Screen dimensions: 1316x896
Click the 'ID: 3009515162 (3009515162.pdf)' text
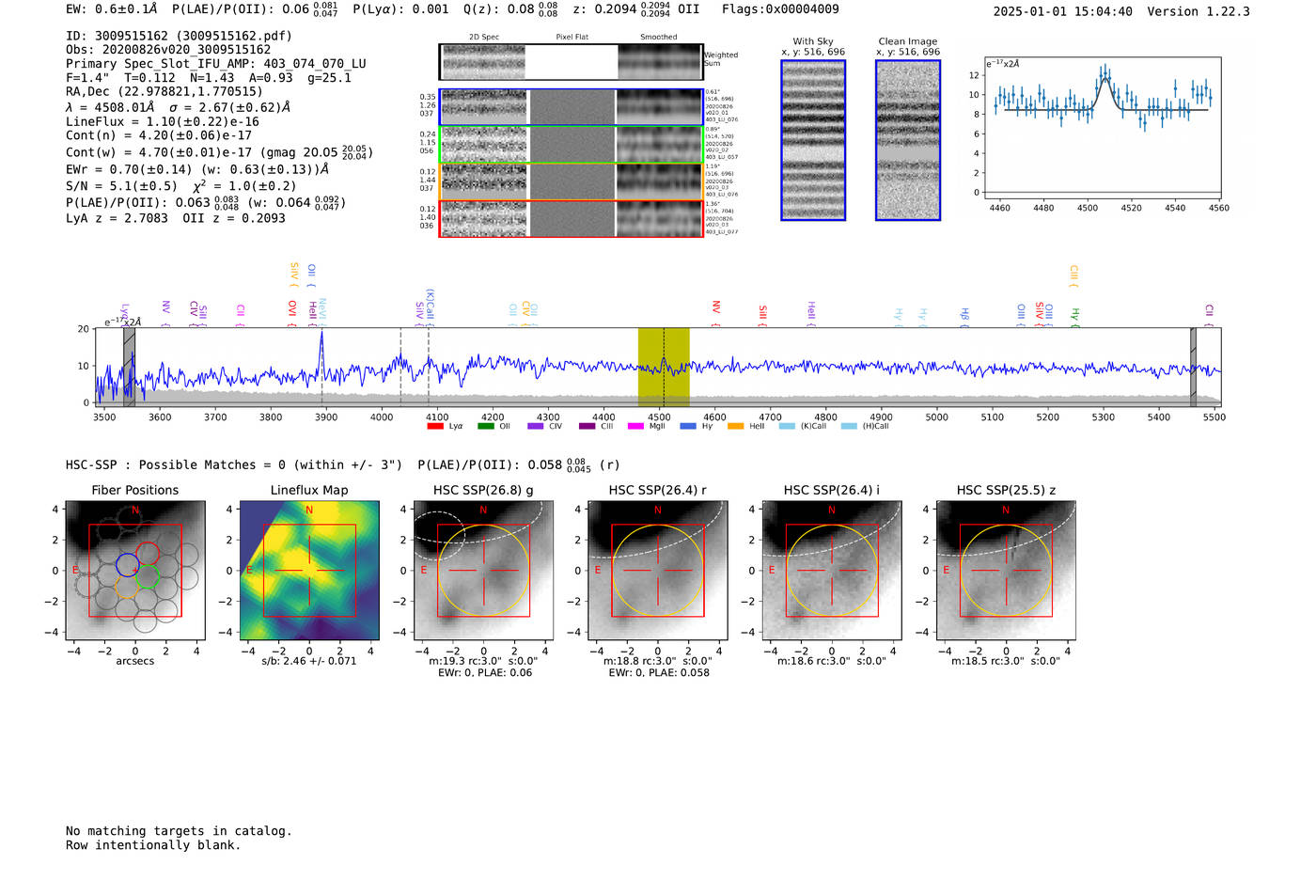coord(179,36)
